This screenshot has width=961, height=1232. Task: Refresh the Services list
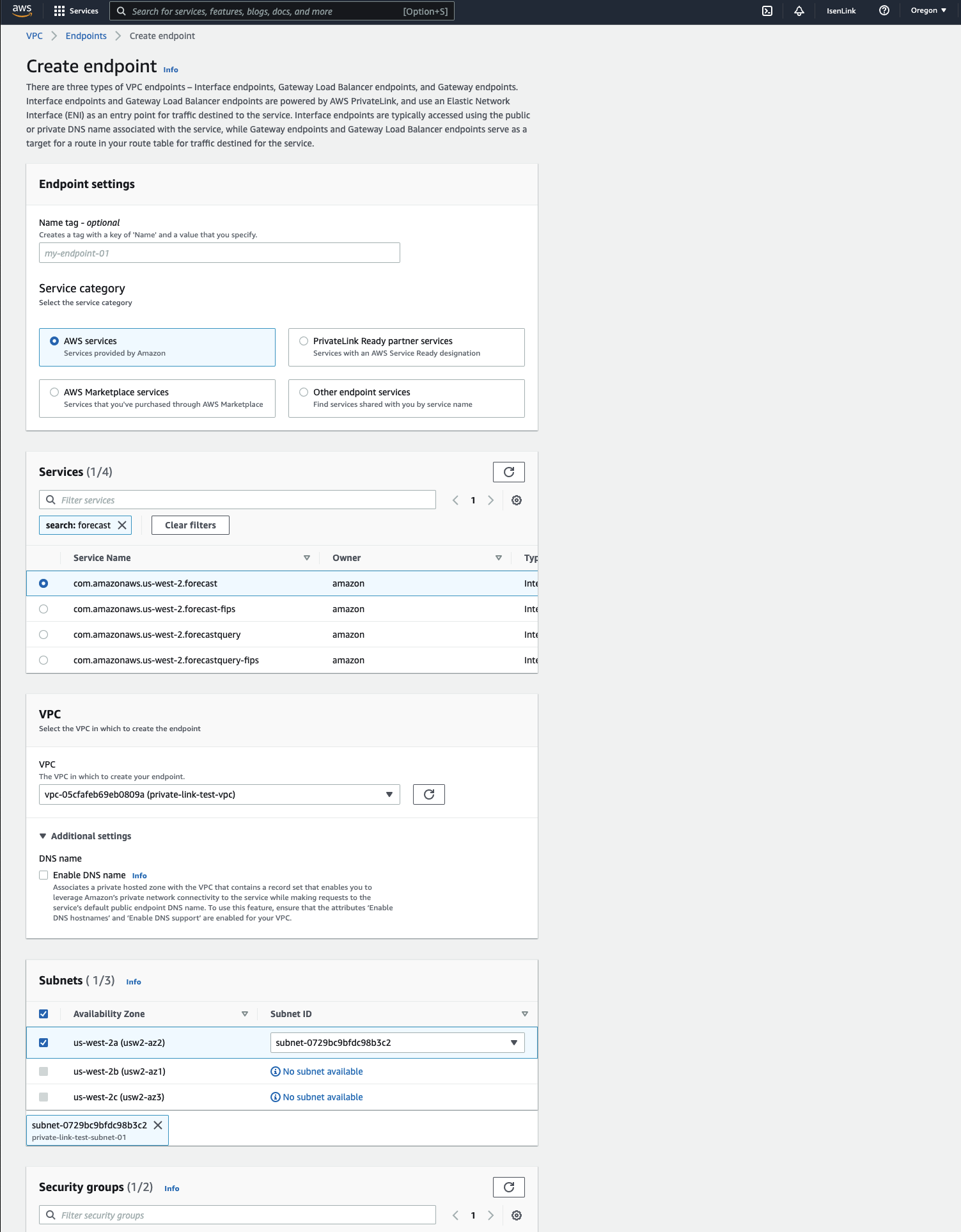pos(509,472)
